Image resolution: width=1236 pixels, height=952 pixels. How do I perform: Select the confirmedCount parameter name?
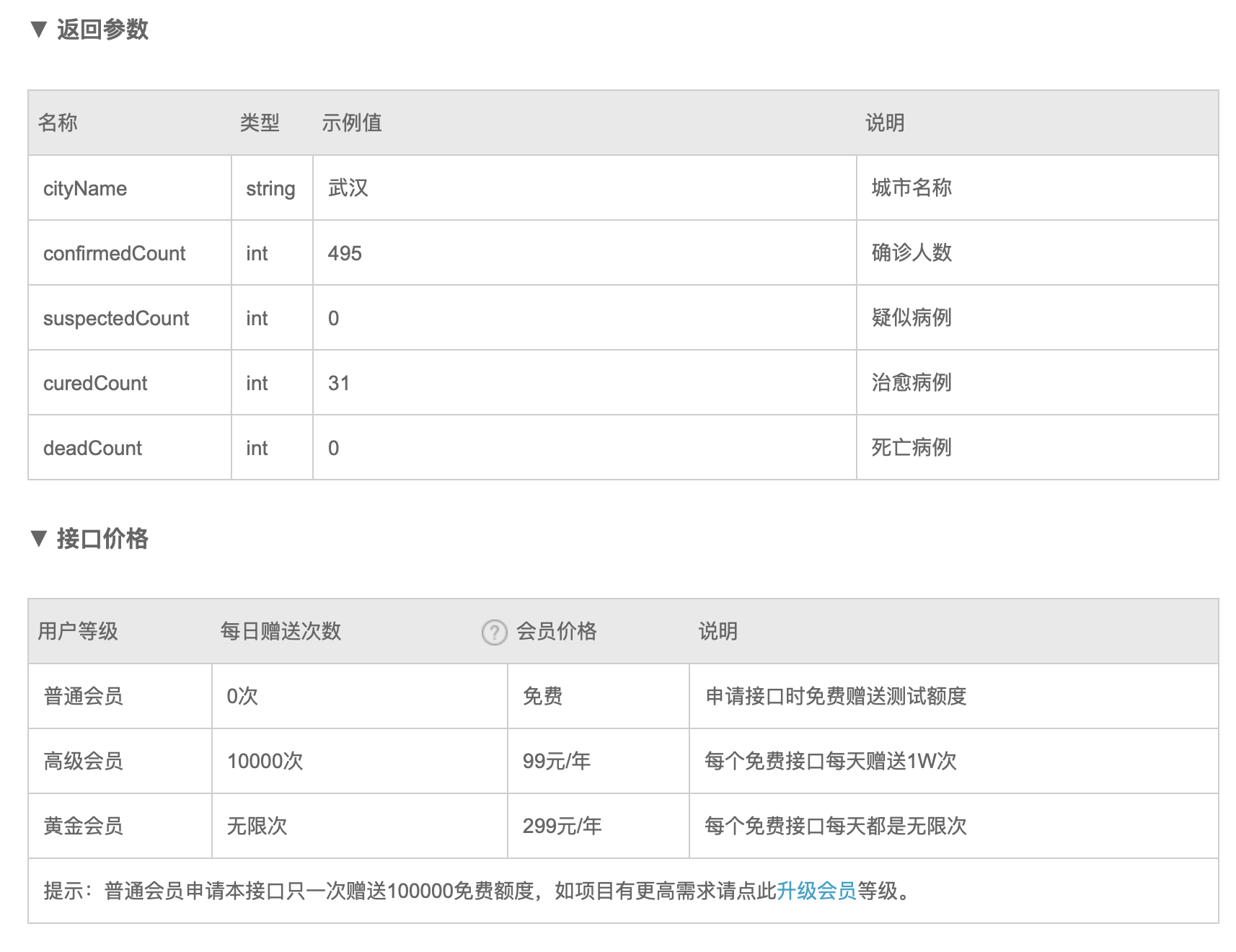click(114, 253)
